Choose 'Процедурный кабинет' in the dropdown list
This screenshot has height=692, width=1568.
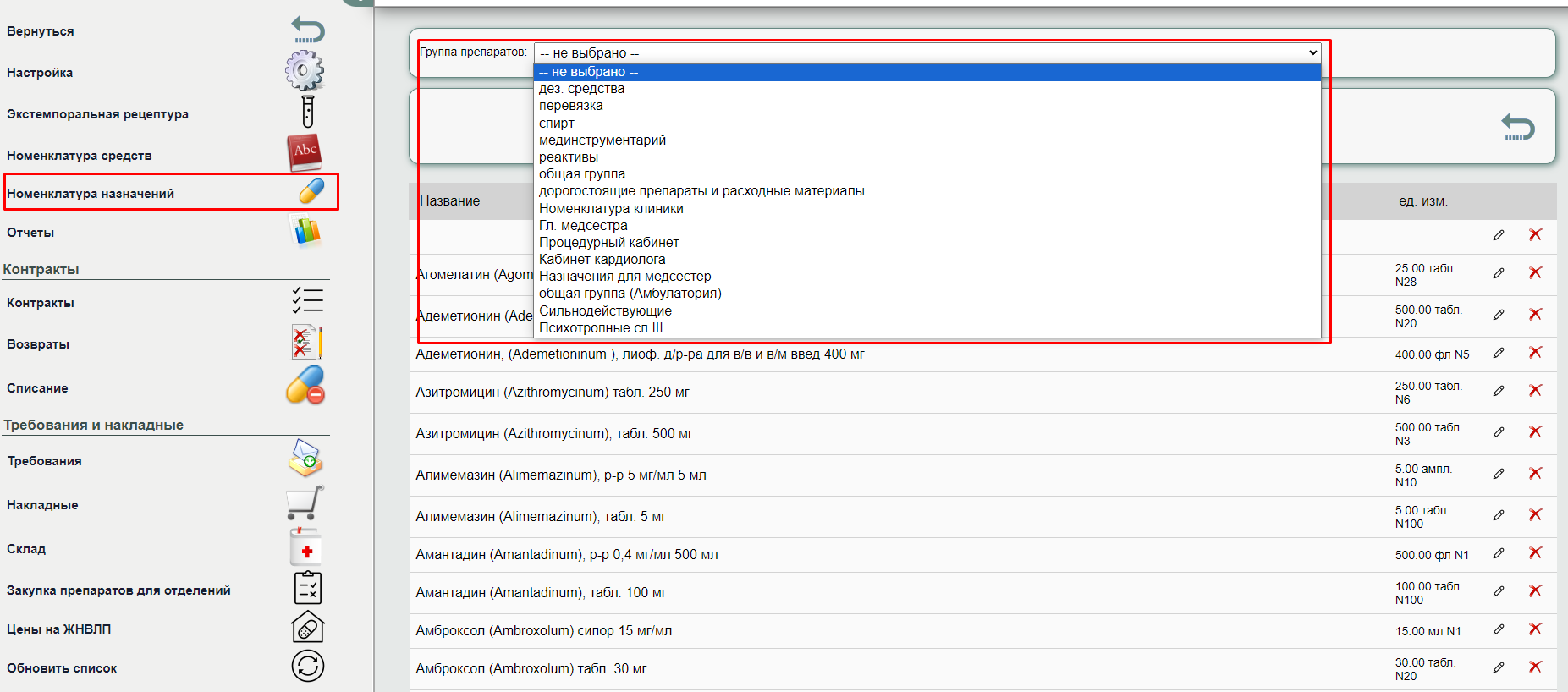[x=608, y=242]
